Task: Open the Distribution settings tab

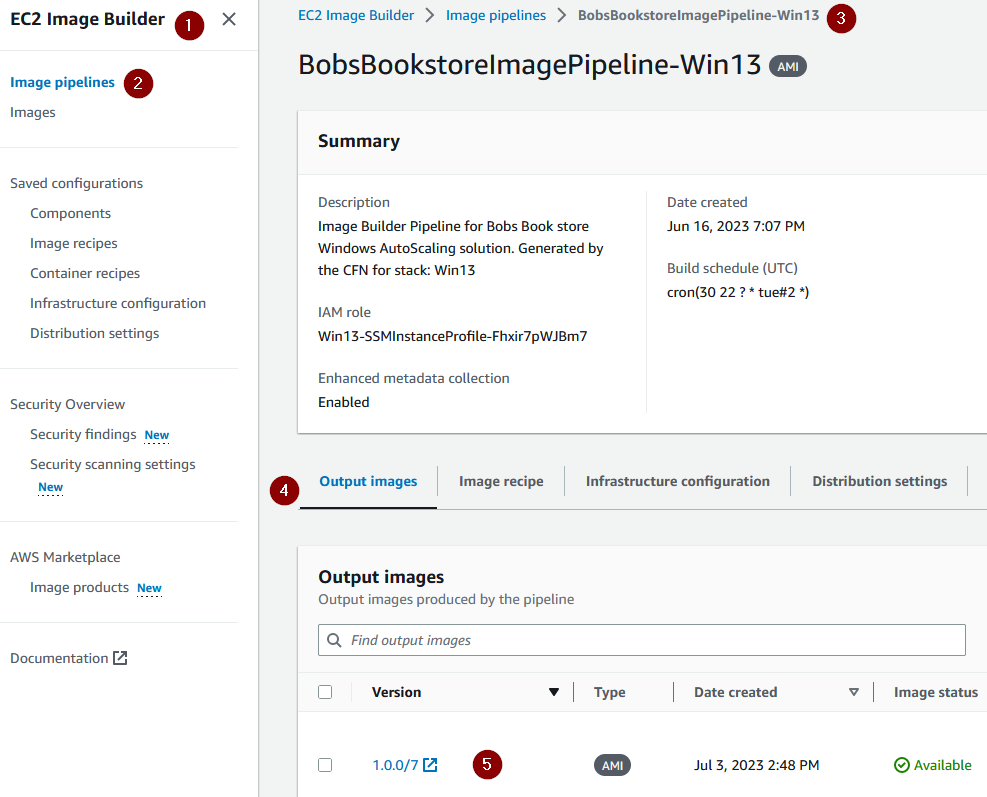Action: (879, 481)
